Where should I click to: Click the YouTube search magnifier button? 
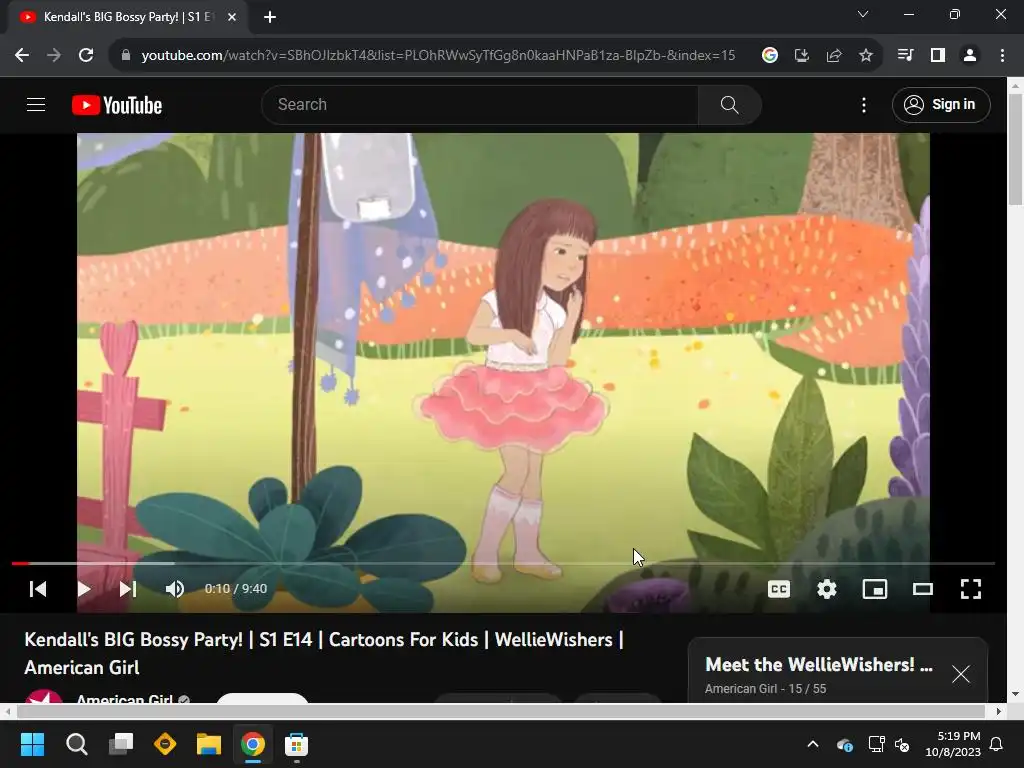coord(729,104)
